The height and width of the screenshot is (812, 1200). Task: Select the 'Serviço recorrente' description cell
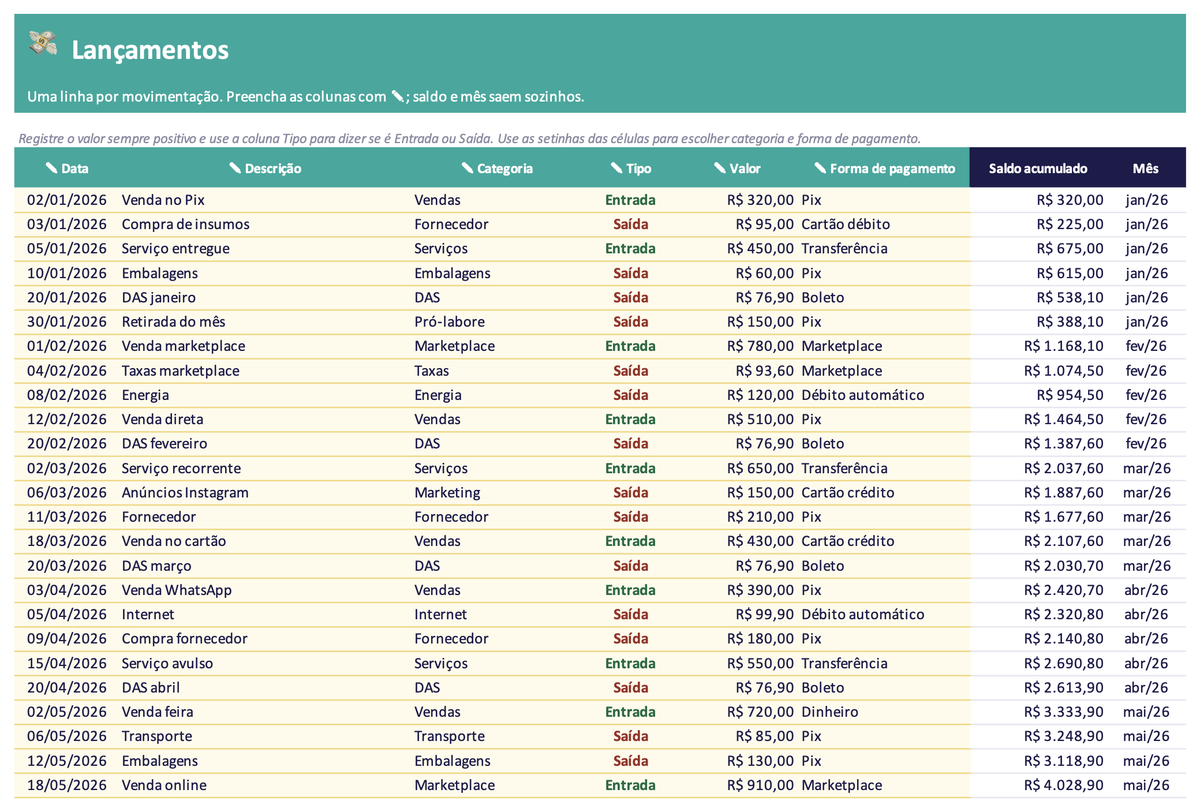(265, 468)
